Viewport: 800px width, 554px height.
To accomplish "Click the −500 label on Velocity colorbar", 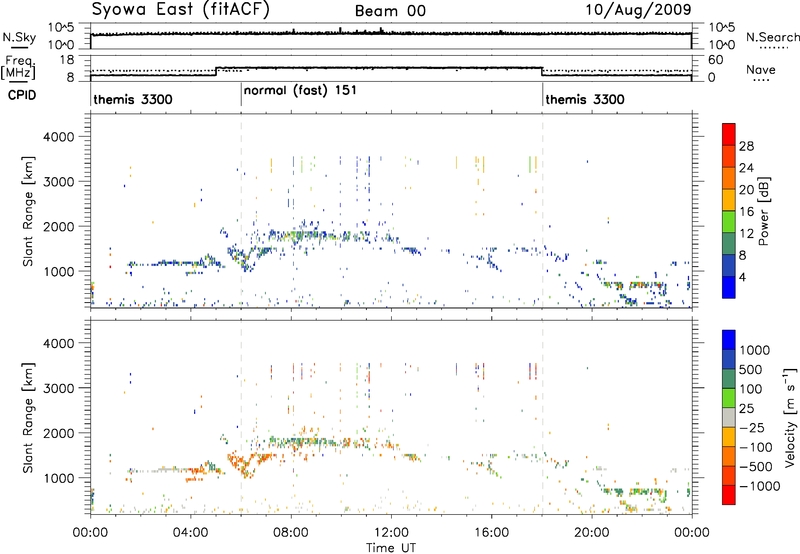I will coord(756,467).
